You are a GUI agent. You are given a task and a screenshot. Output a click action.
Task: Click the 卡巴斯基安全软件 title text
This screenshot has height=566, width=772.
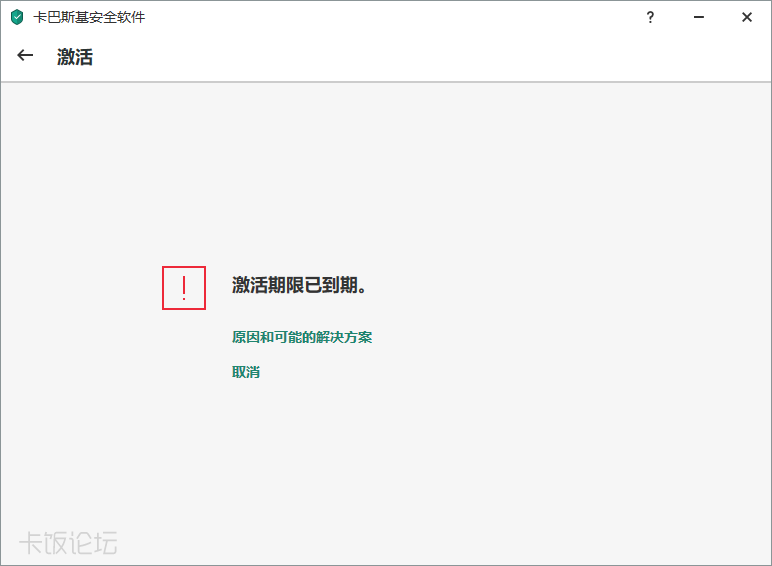click(89, 17)
